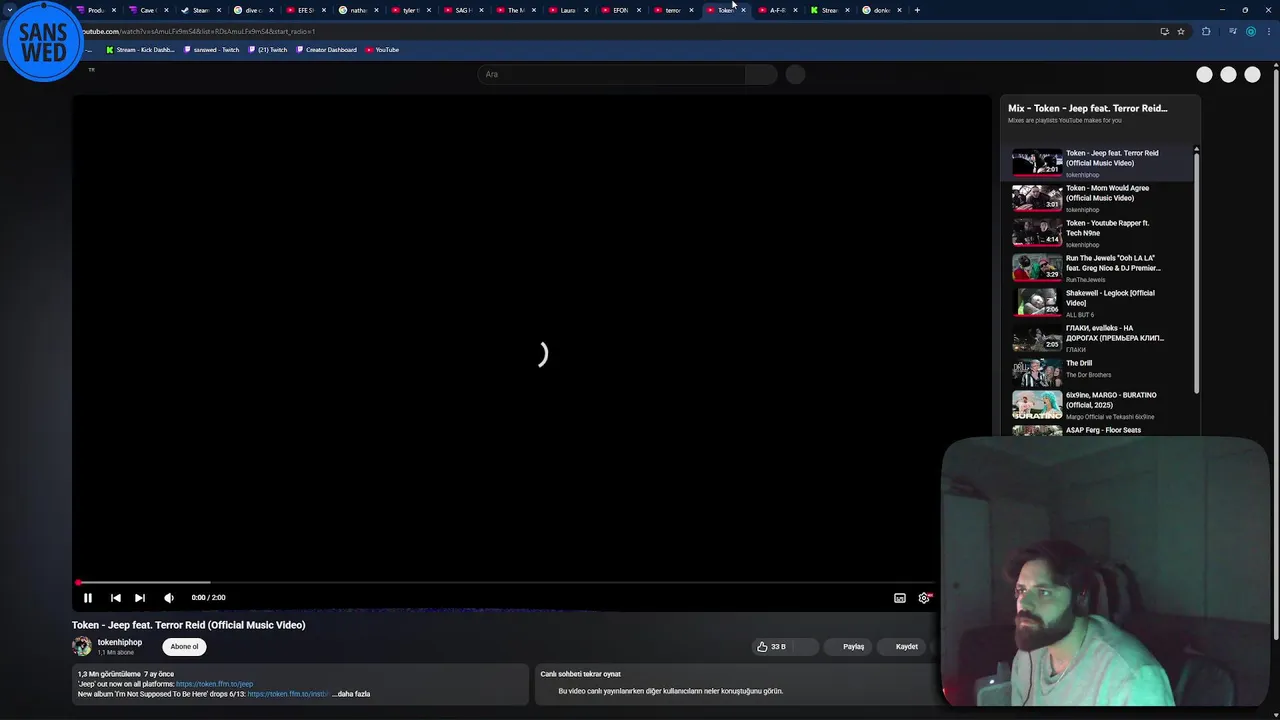Viewport: 1280px width, 720px height.
Task: Switch to the donk browser tab
Action: tap(881, 10)
